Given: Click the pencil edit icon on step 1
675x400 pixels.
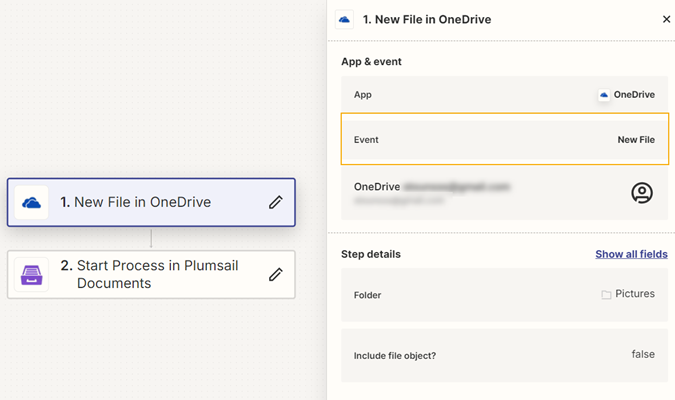Looking at the screenshot, I should 276,202.
